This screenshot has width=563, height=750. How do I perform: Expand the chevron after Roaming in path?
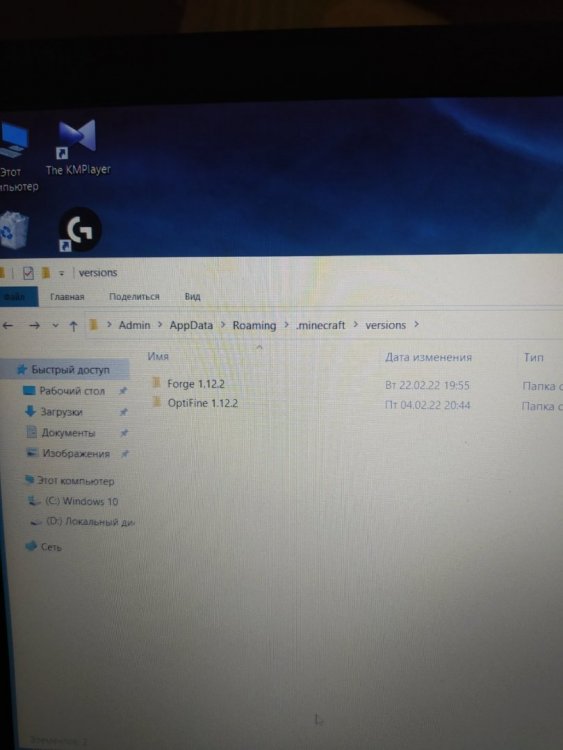coord(286,325)
